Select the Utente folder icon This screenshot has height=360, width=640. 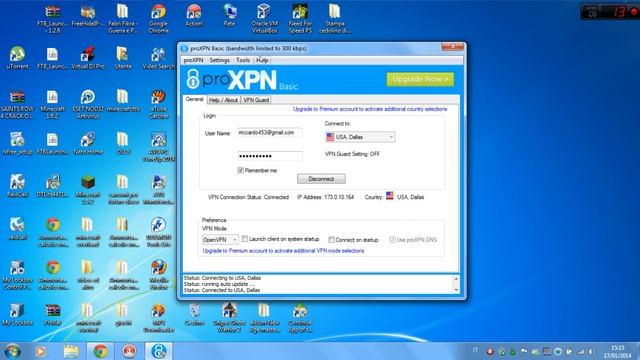tap(123, 58)
